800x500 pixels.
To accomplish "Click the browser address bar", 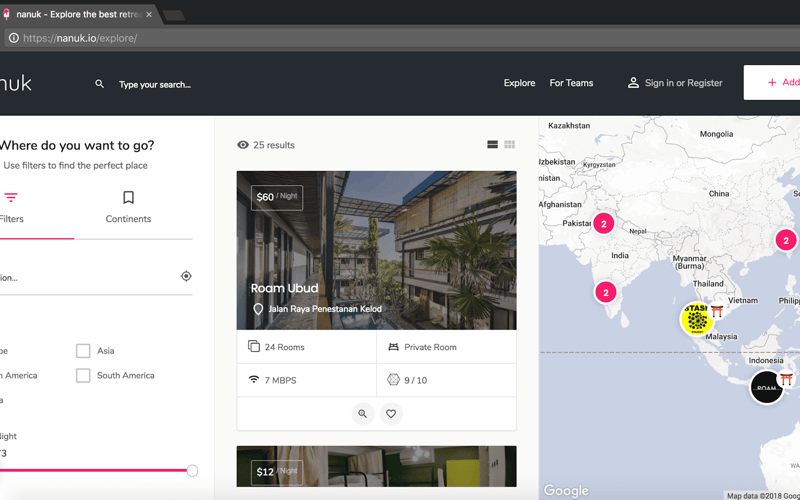I will tap(402, 38).
